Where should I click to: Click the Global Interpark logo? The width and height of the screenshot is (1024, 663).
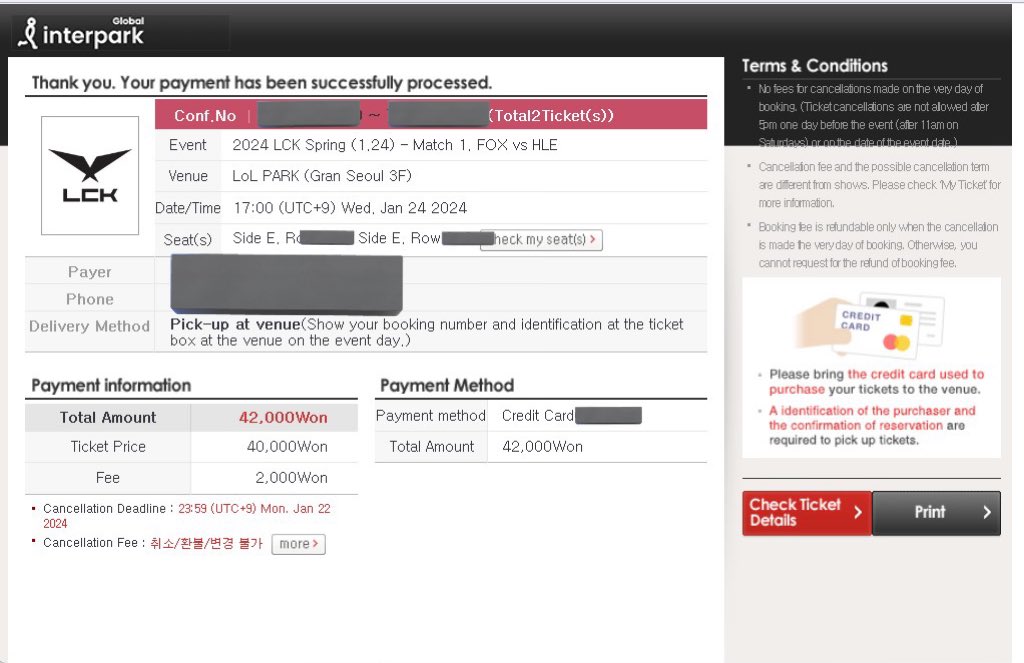(x=81, y=33)
